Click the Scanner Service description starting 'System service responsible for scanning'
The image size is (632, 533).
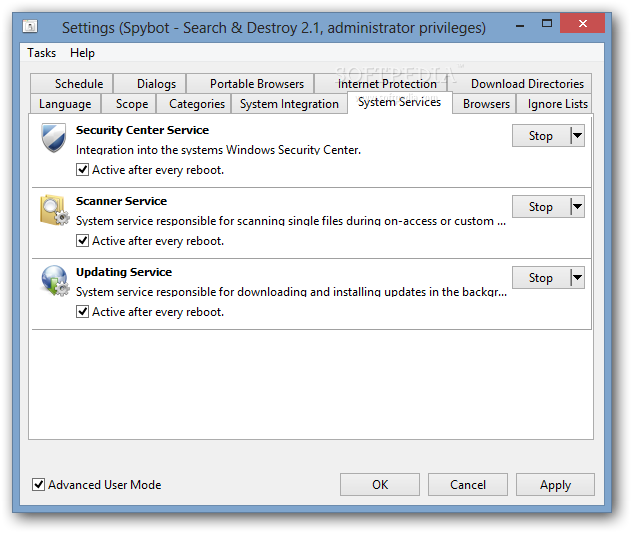[291, 221]
